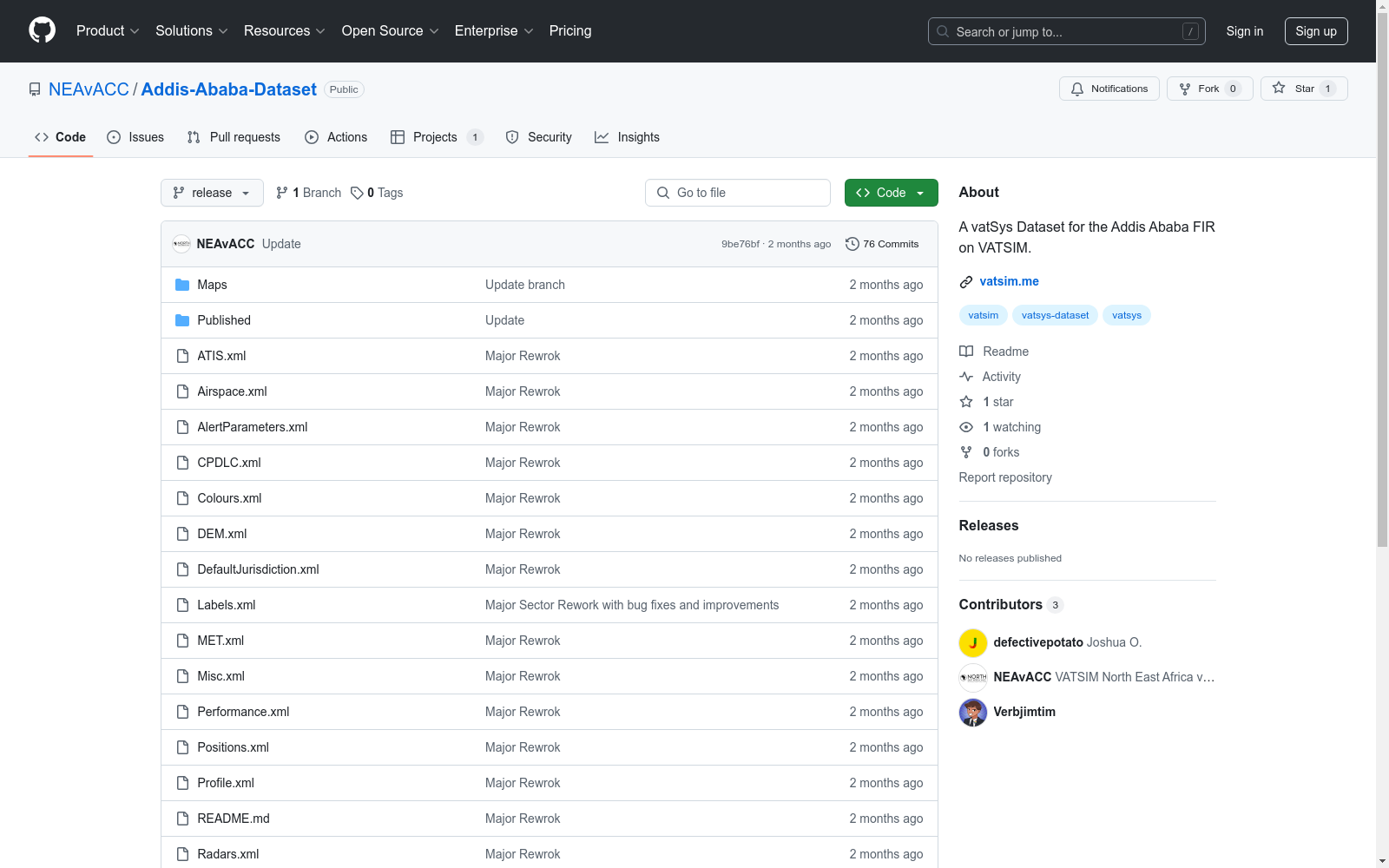Image resolution: width=1389 pixels, height=868 pixels.
Task: Open the NEAvACC owner link in the title
Action: 89,89
